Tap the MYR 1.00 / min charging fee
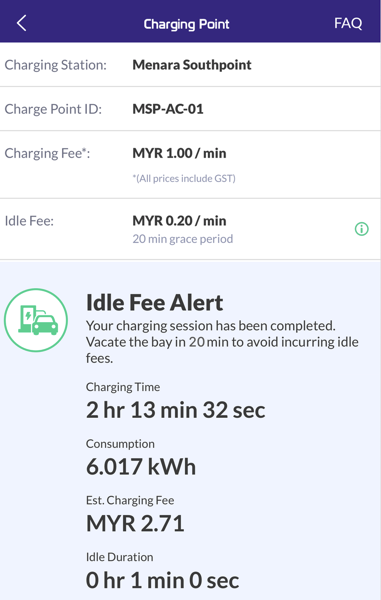The width and height of the screenshot is (381, 600). [x=179, y=153]
